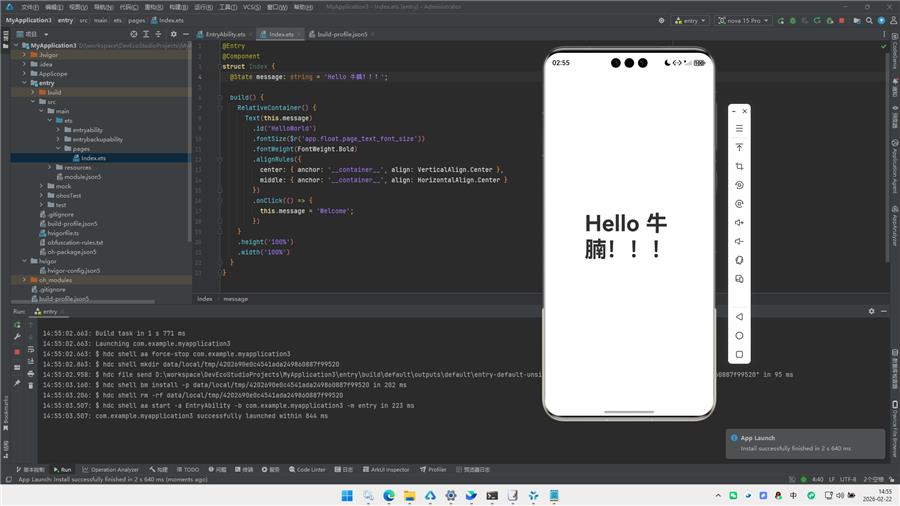Open the VCS menu in menu bar
Image resolution: width=900 pixels, height=506 pixels.
pyautogui.click(x=250, y=6)
